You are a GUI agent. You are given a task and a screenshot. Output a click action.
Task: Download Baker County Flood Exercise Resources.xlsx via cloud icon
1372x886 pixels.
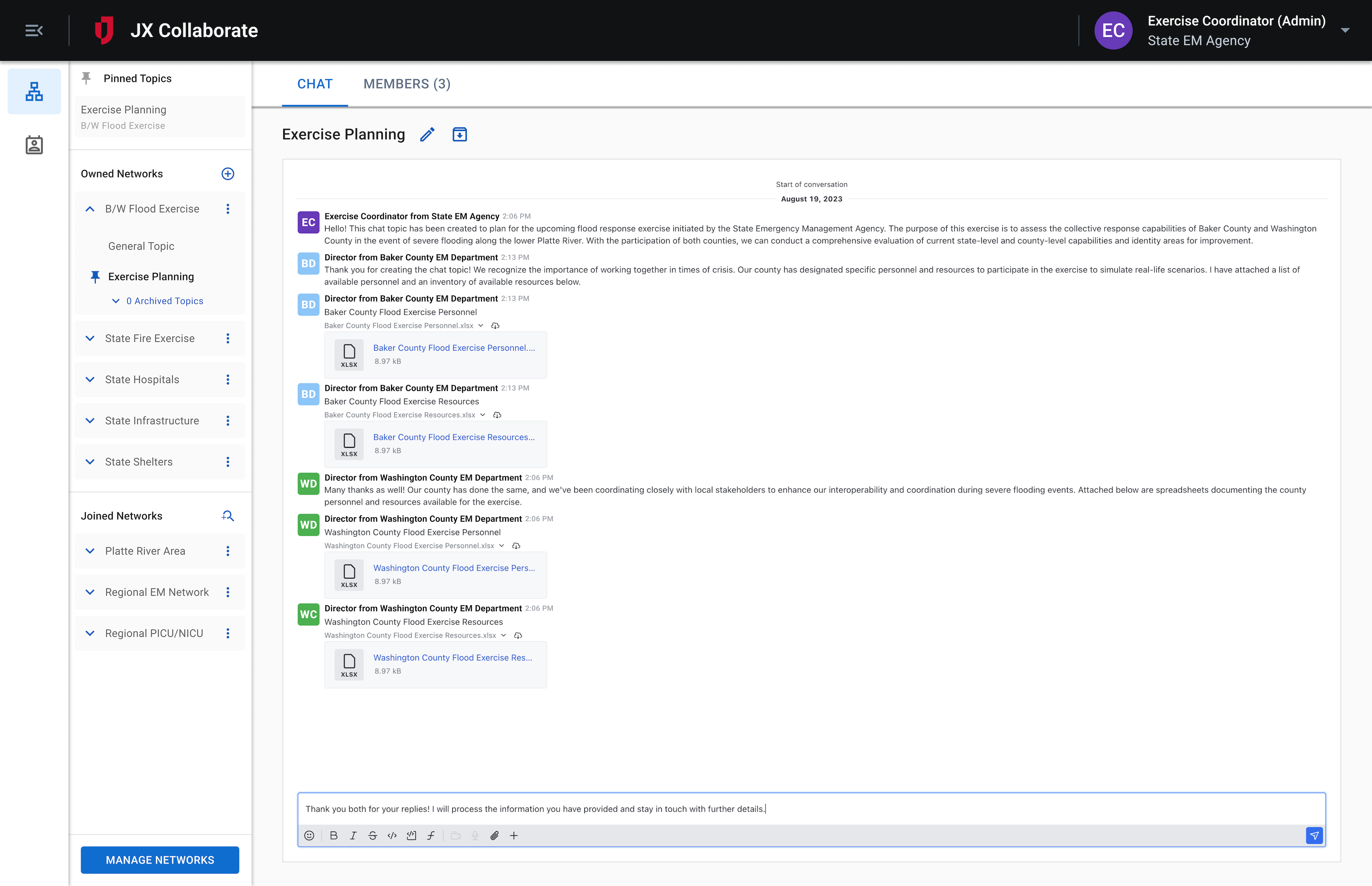(x=497, y=415)
